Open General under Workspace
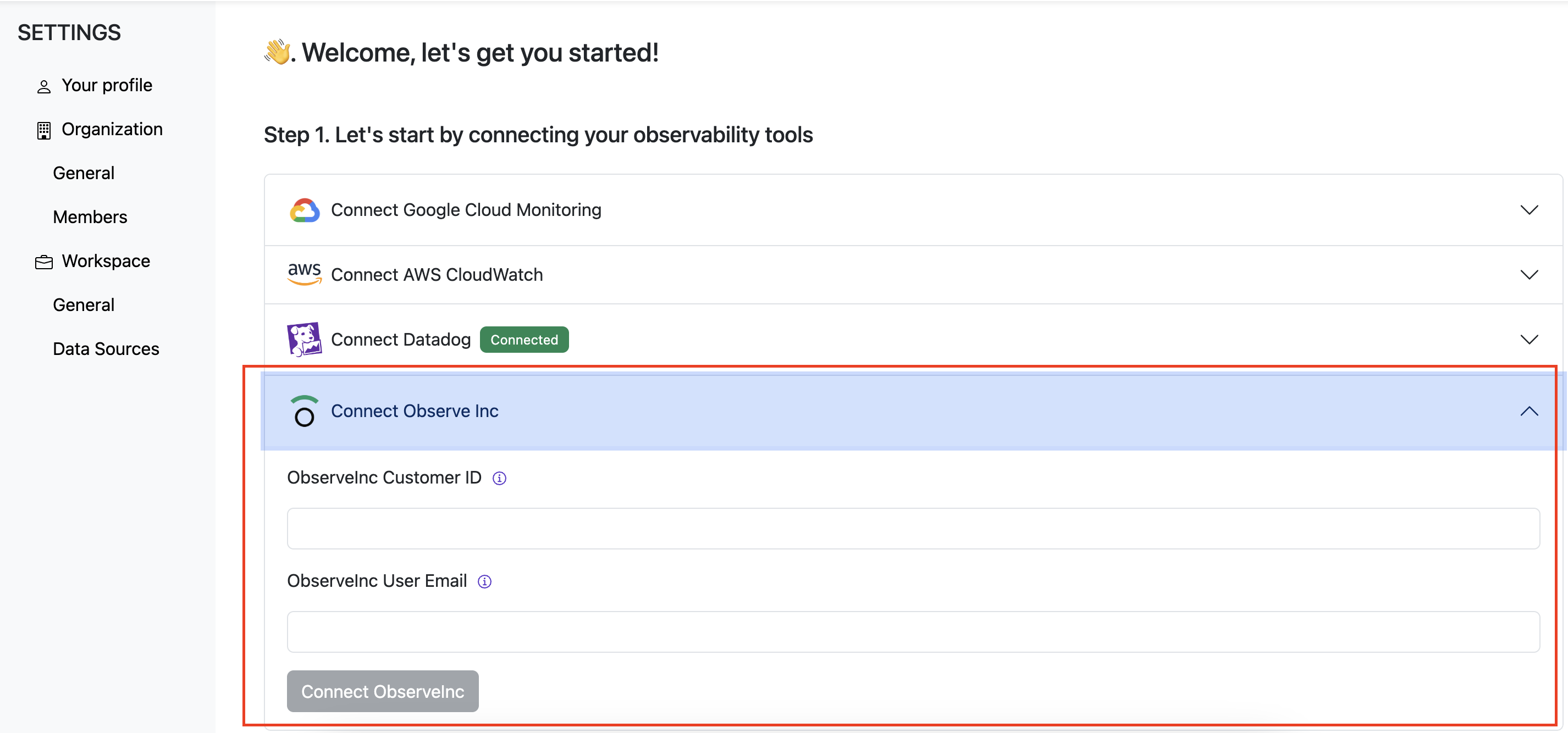The height and width of the screenshot is (733, 1568). (84, 305)
